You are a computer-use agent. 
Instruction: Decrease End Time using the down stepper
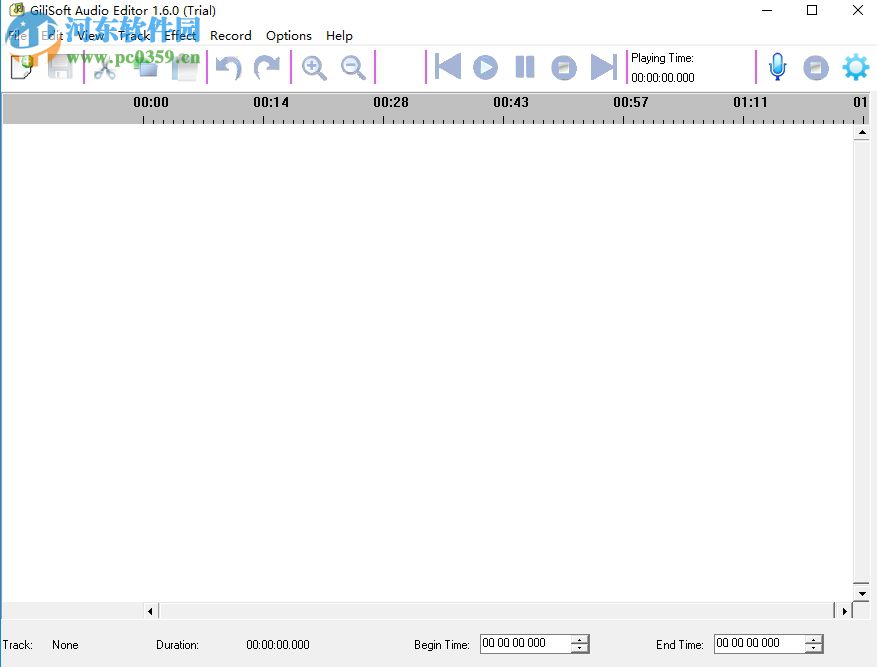[814, 648]
